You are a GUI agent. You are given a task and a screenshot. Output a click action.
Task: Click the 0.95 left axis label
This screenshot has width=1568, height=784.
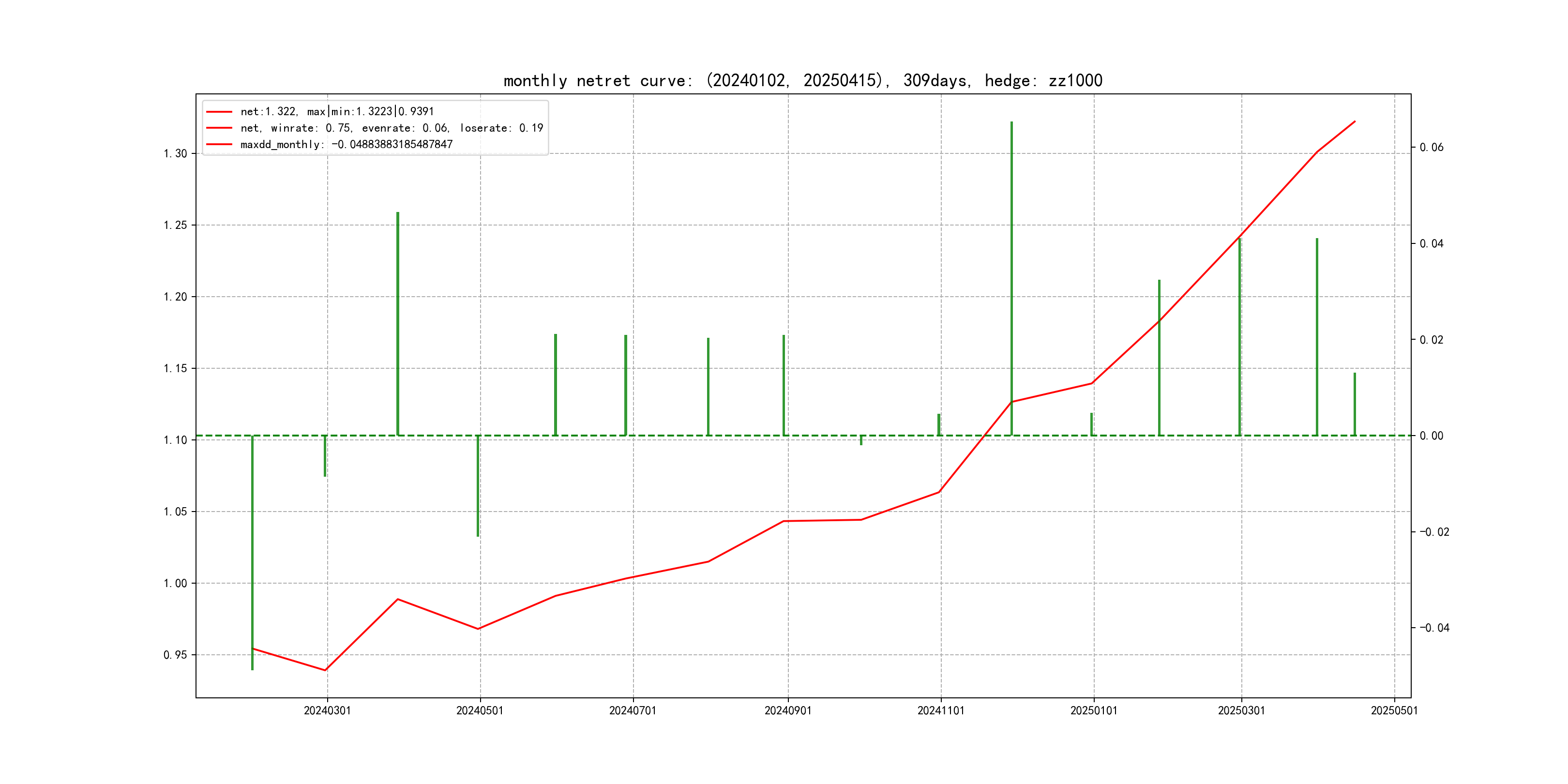click(175, 655)
